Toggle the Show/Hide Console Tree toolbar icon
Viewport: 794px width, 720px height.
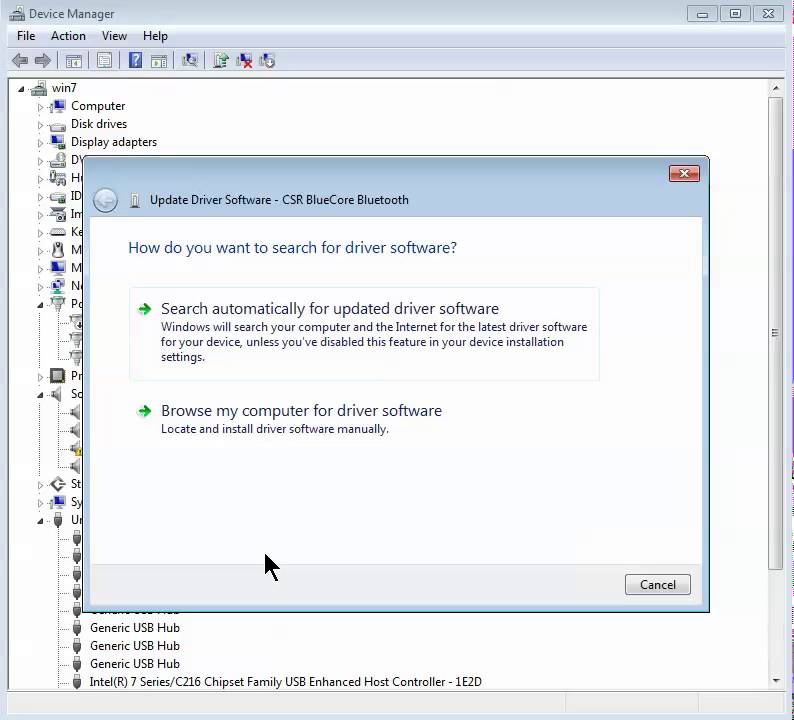(x=73, y=61)
